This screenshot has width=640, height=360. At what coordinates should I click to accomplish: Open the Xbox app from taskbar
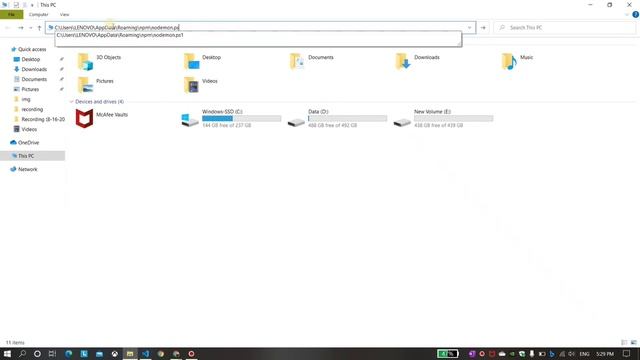click(115, 354)
